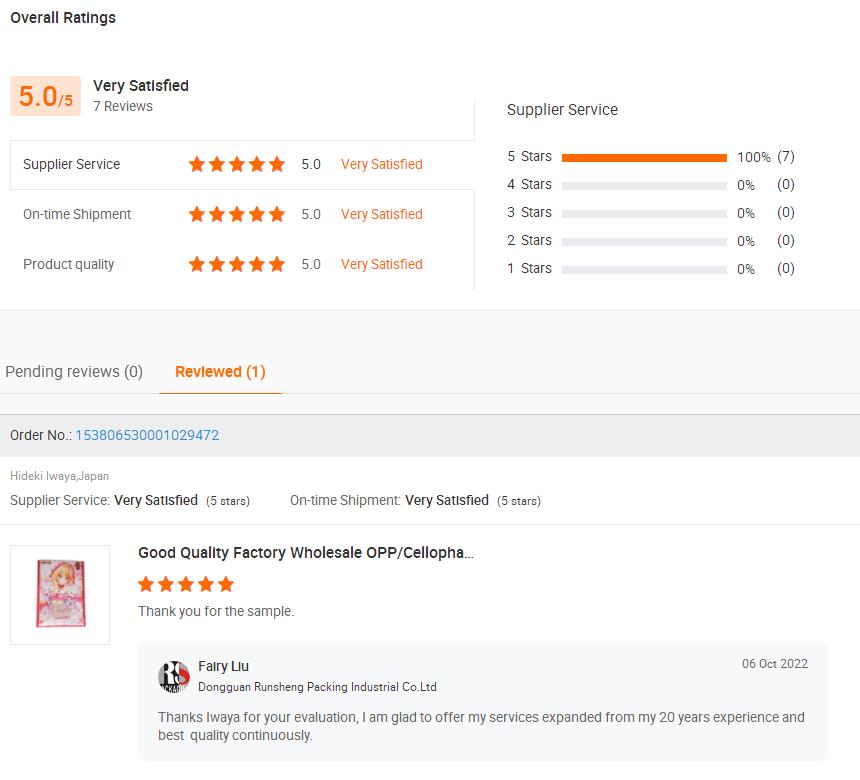Click the 1 Stars rating bar
Screen dimensions: 860x780
tap(644, 269)
